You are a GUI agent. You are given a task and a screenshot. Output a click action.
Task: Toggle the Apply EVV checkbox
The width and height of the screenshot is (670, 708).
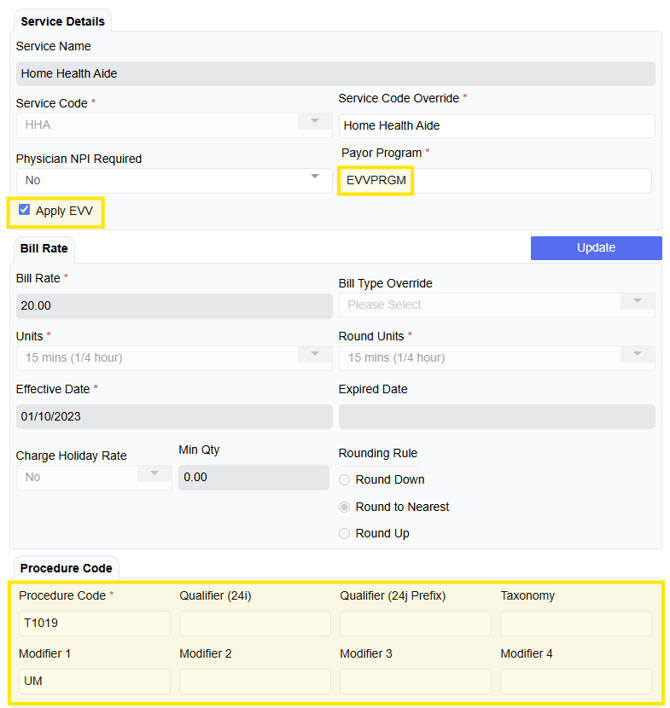pyautogui.click(x=24, y=210)
